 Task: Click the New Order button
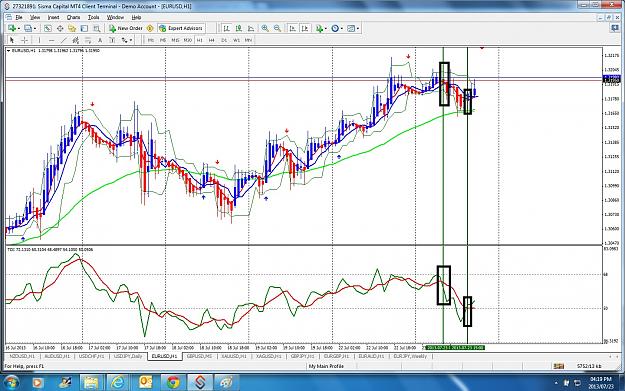pos(126,28)
